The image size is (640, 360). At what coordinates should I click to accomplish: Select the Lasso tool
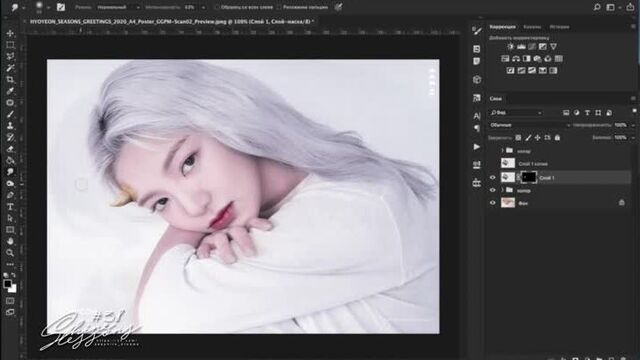tap(10, 56)
